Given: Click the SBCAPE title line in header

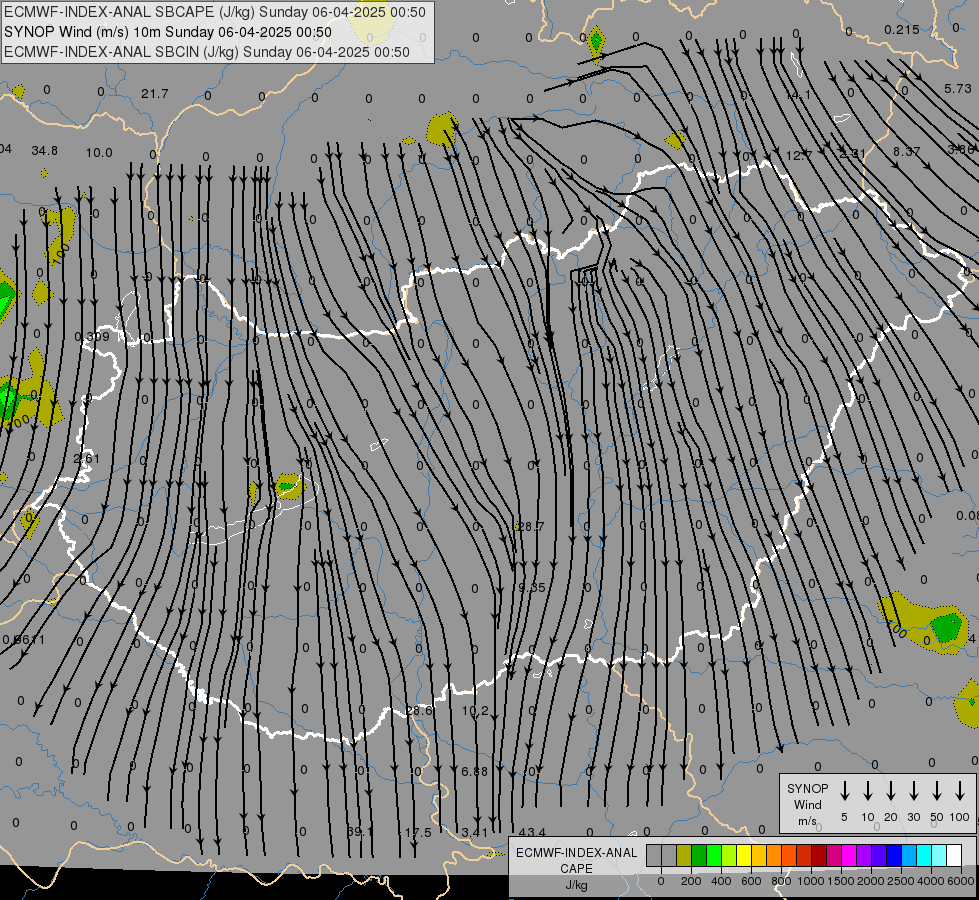Looking at the screenshot, I should pos(215,12).
